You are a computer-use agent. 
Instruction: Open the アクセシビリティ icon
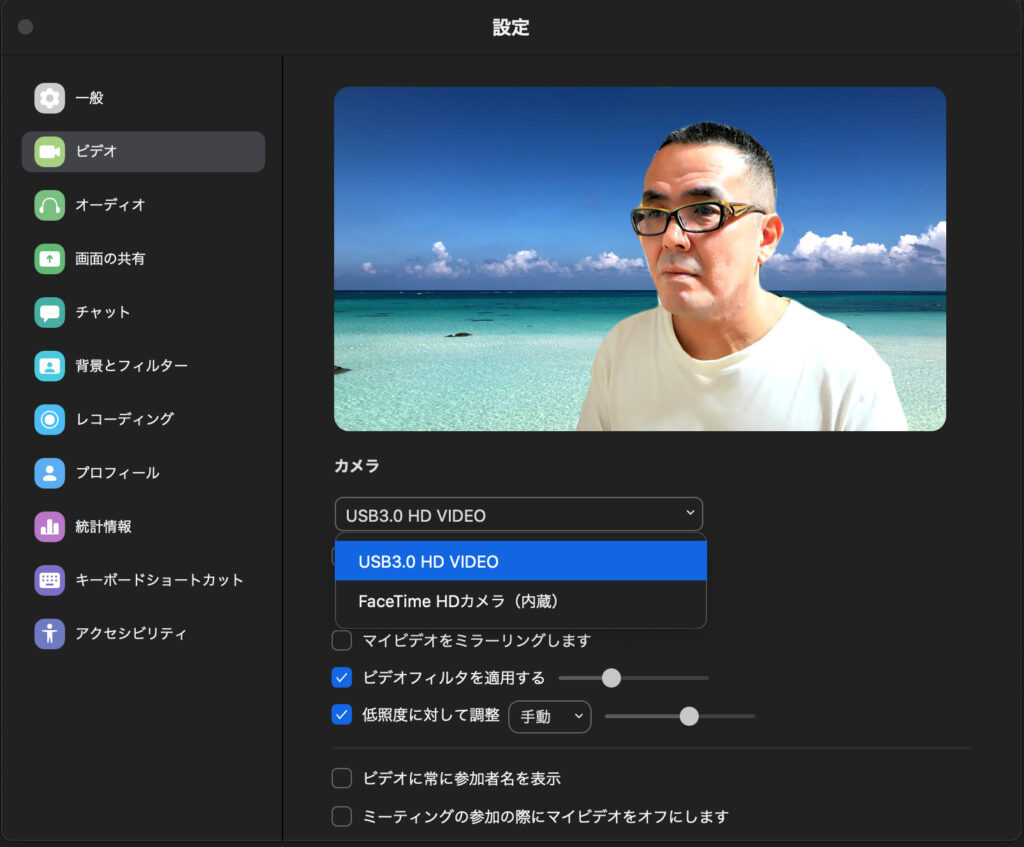(50, 633)
